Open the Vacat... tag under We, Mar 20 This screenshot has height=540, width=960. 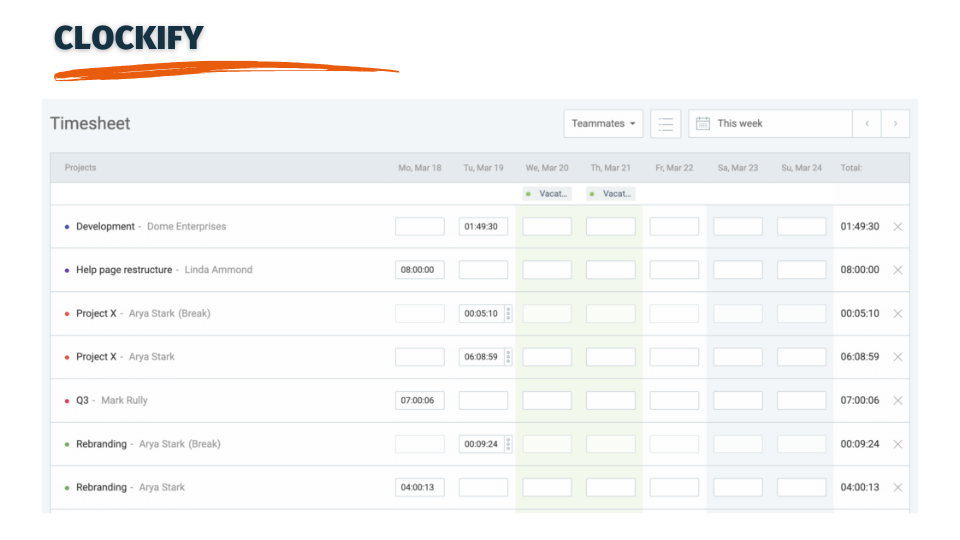(x=547, y=194)
